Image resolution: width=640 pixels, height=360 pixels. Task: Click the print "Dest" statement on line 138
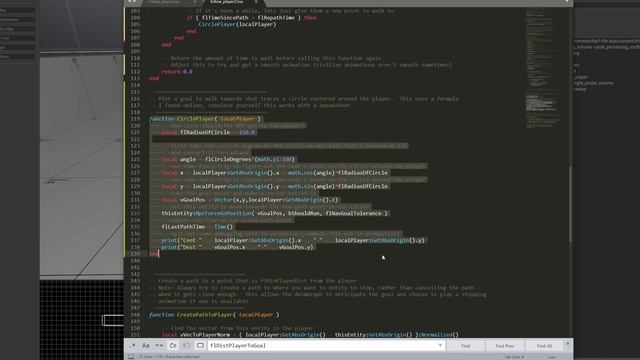click(x=238, y=247)
